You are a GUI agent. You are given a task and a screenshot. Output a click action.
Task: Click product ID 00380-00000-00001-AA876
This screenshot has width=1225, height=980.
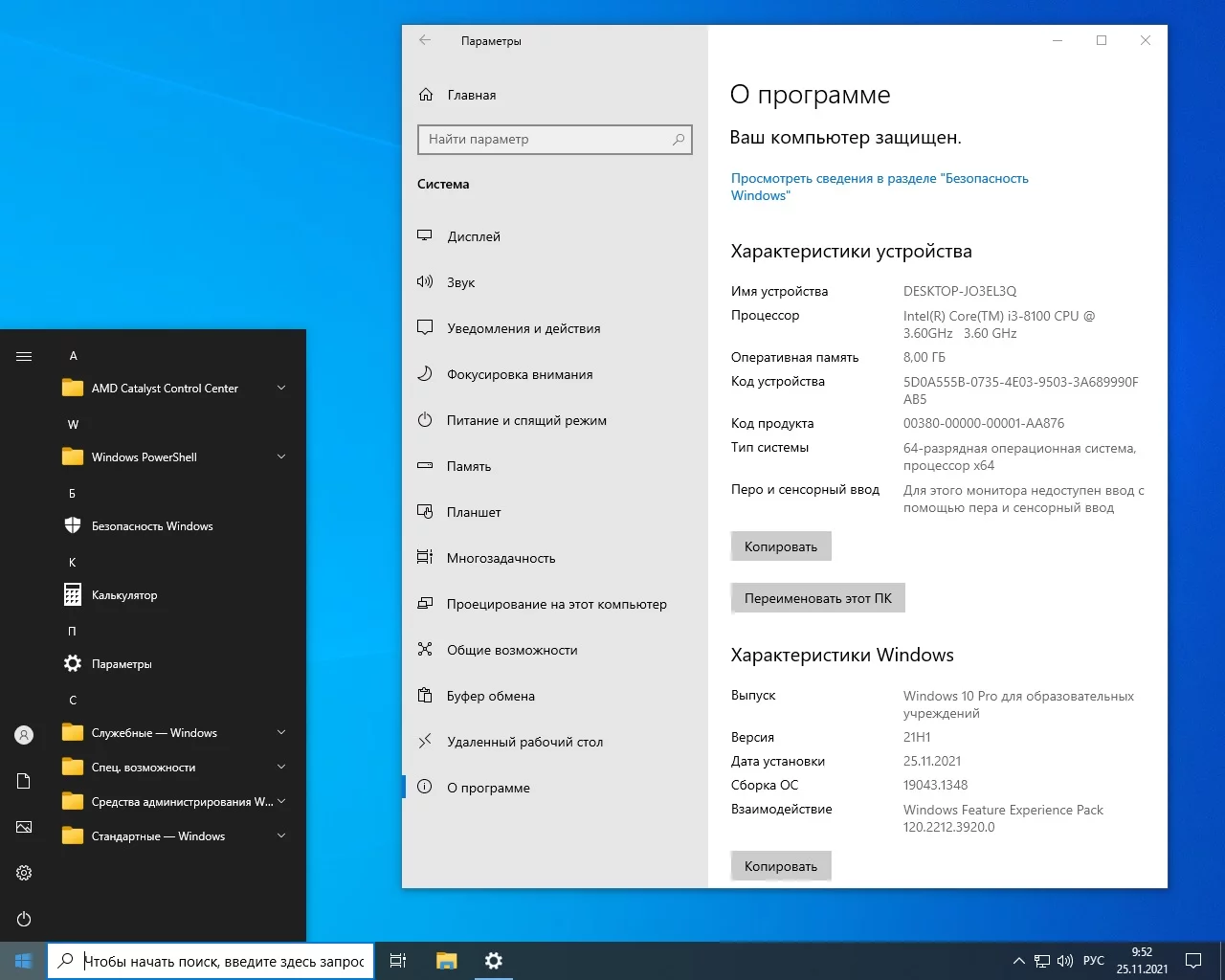984,423
